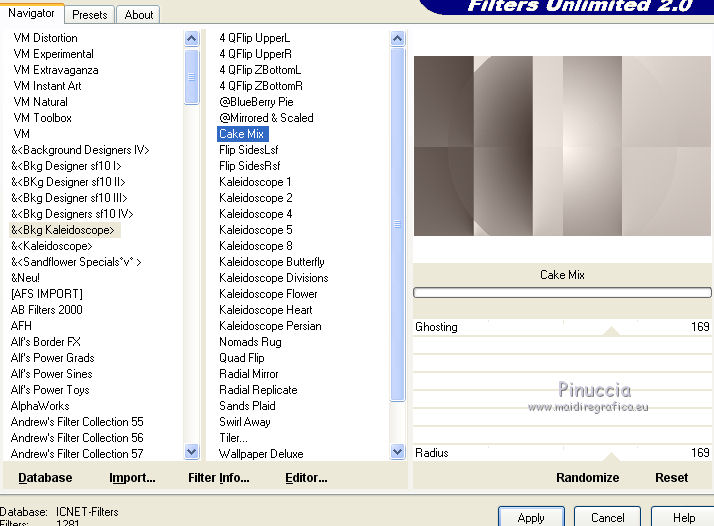This screenshot has width=714, height=526.
Task: Adjust the Ghosting slider handle
Action: coord(612,331)
